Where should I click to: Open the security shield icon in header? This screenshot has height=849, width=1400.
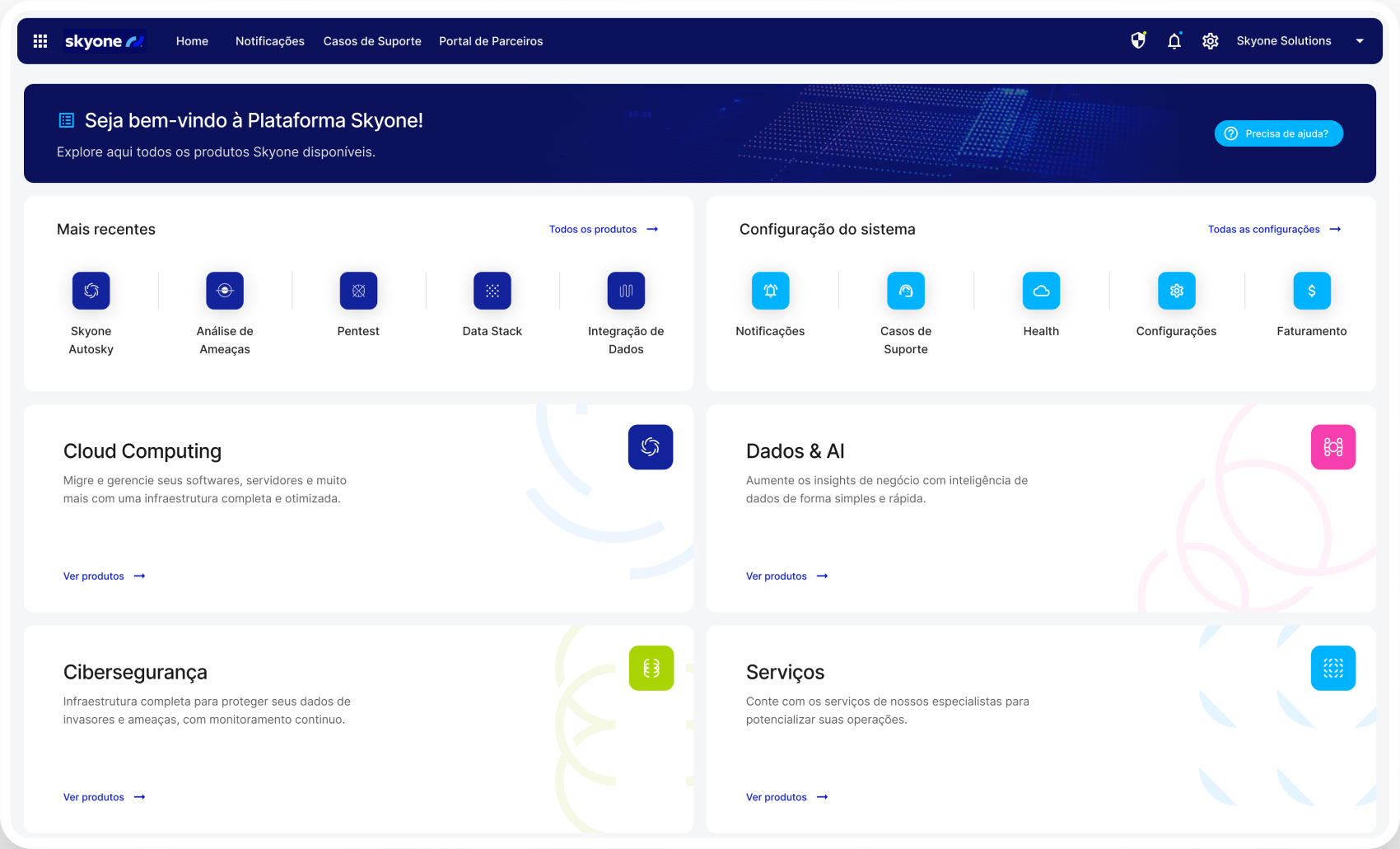(1138, 40)
